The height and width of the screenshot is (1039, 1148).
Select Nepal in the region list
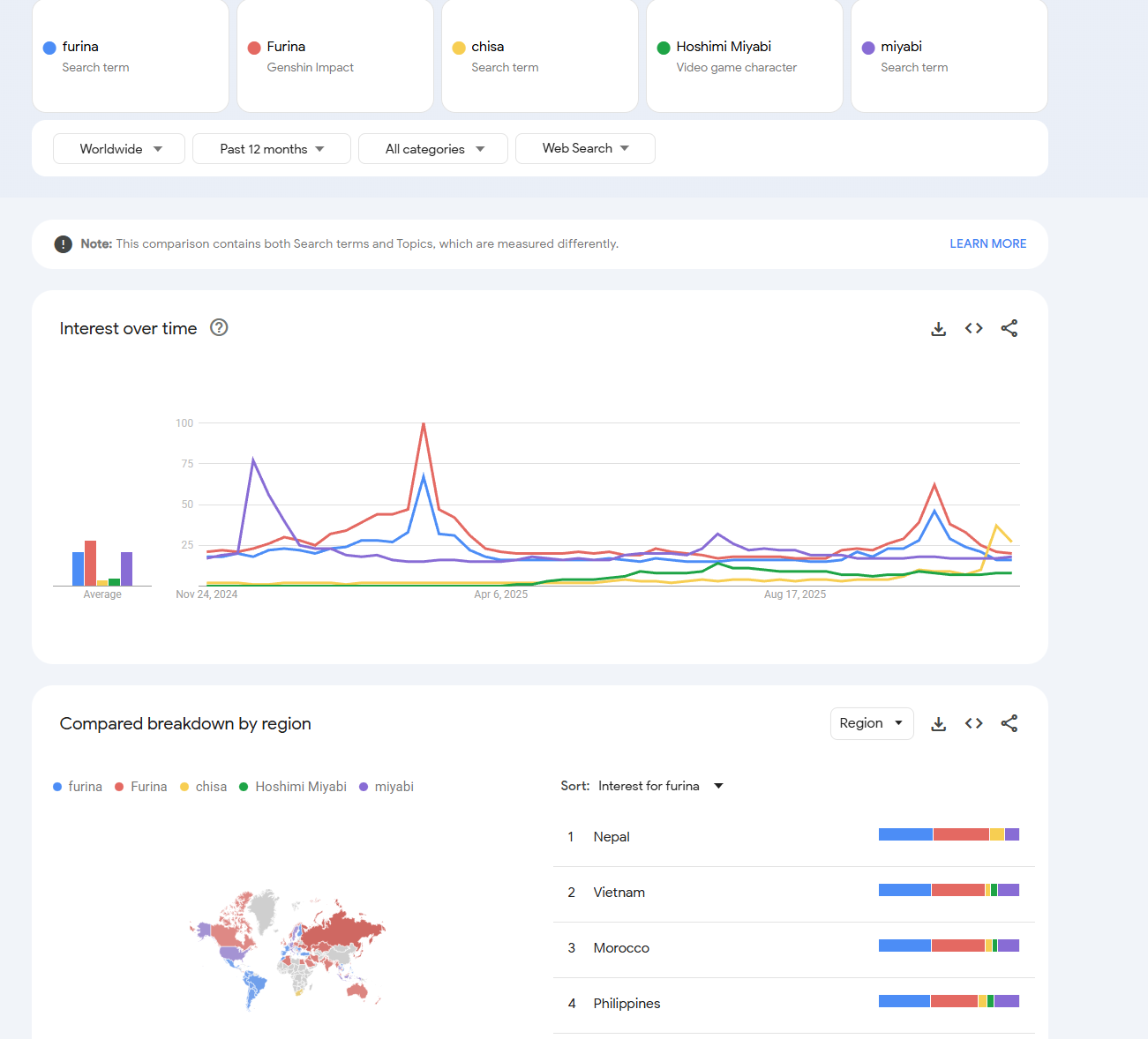[612, 837]
